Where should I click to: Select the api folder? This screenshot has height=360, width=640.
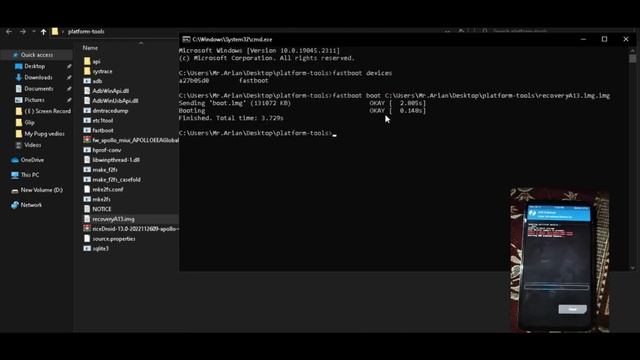[96, 62]
